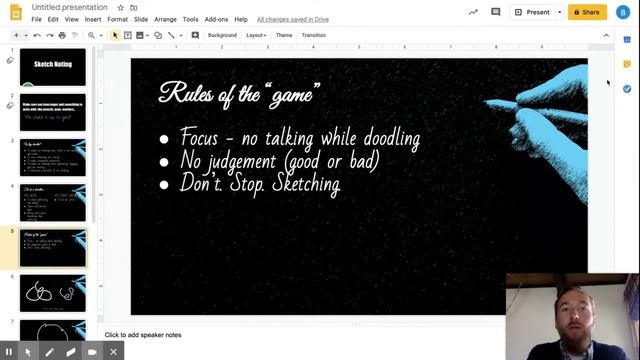Click to add speaker notes field
This screenshot has height=360, width=640.
coord(143,335)
